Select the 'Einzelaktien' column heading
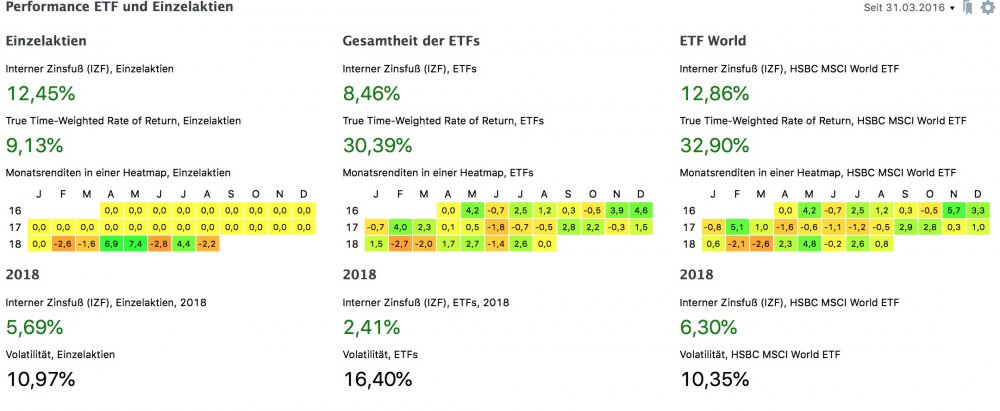Viewport: 1000px width, 411px height. (x=46, y=41)
